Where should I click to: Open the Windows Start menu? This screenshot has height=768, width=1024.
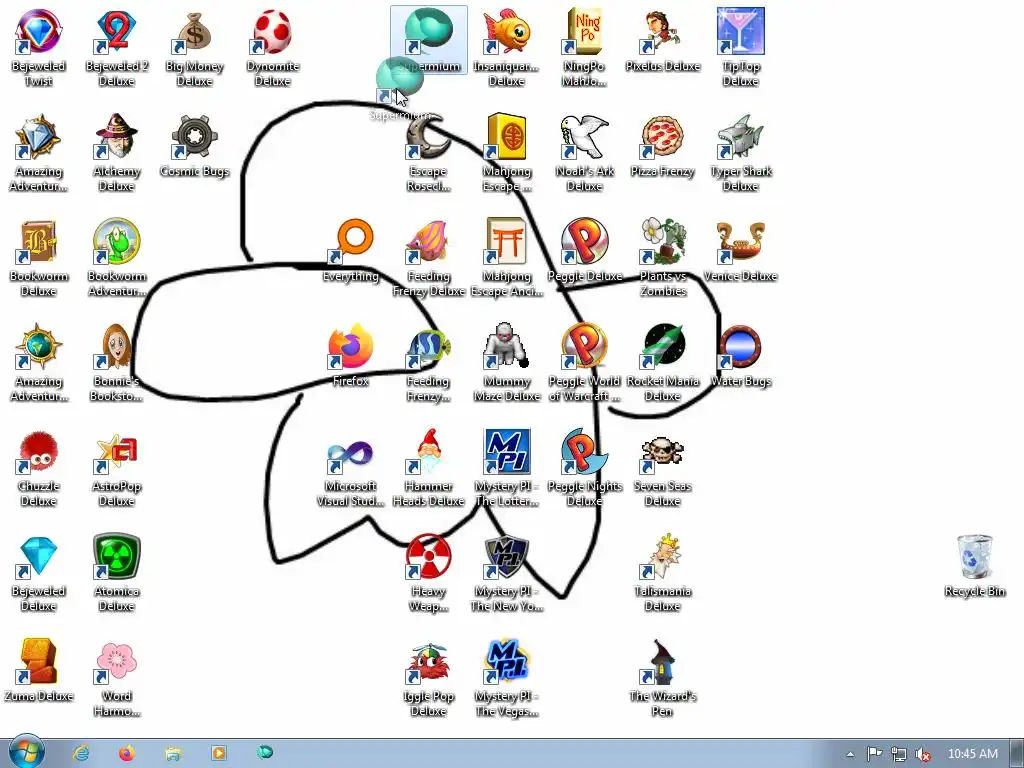(26, 753)
